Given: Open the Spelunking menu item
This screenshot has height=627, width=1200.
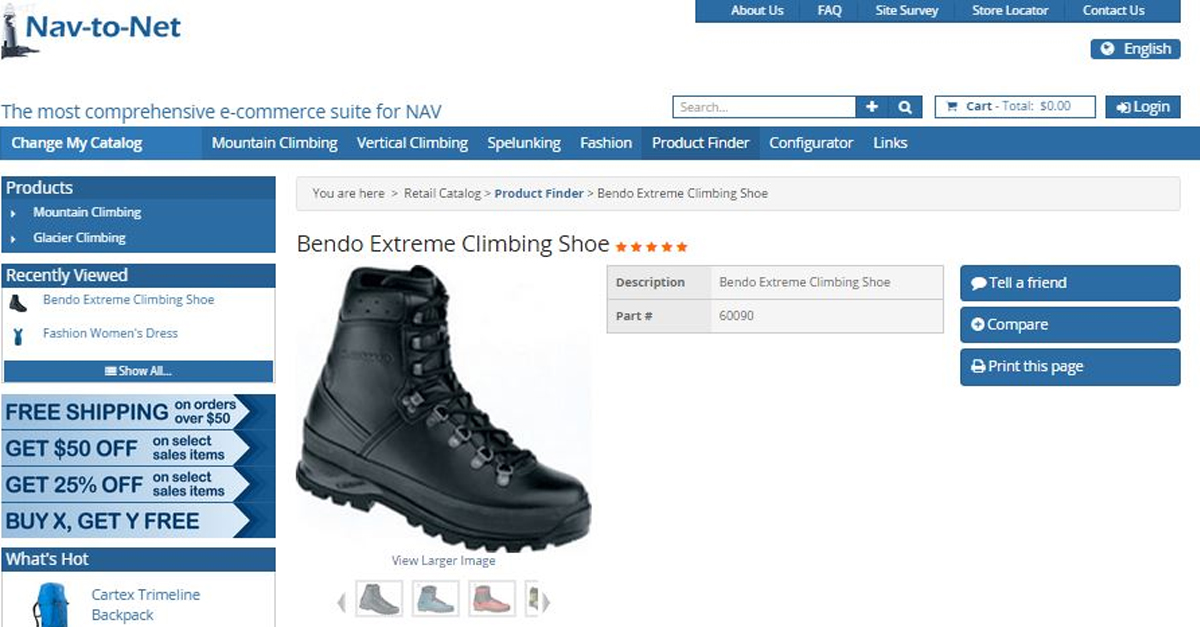Looking at the screenshot, I should (x=524, y=143).
